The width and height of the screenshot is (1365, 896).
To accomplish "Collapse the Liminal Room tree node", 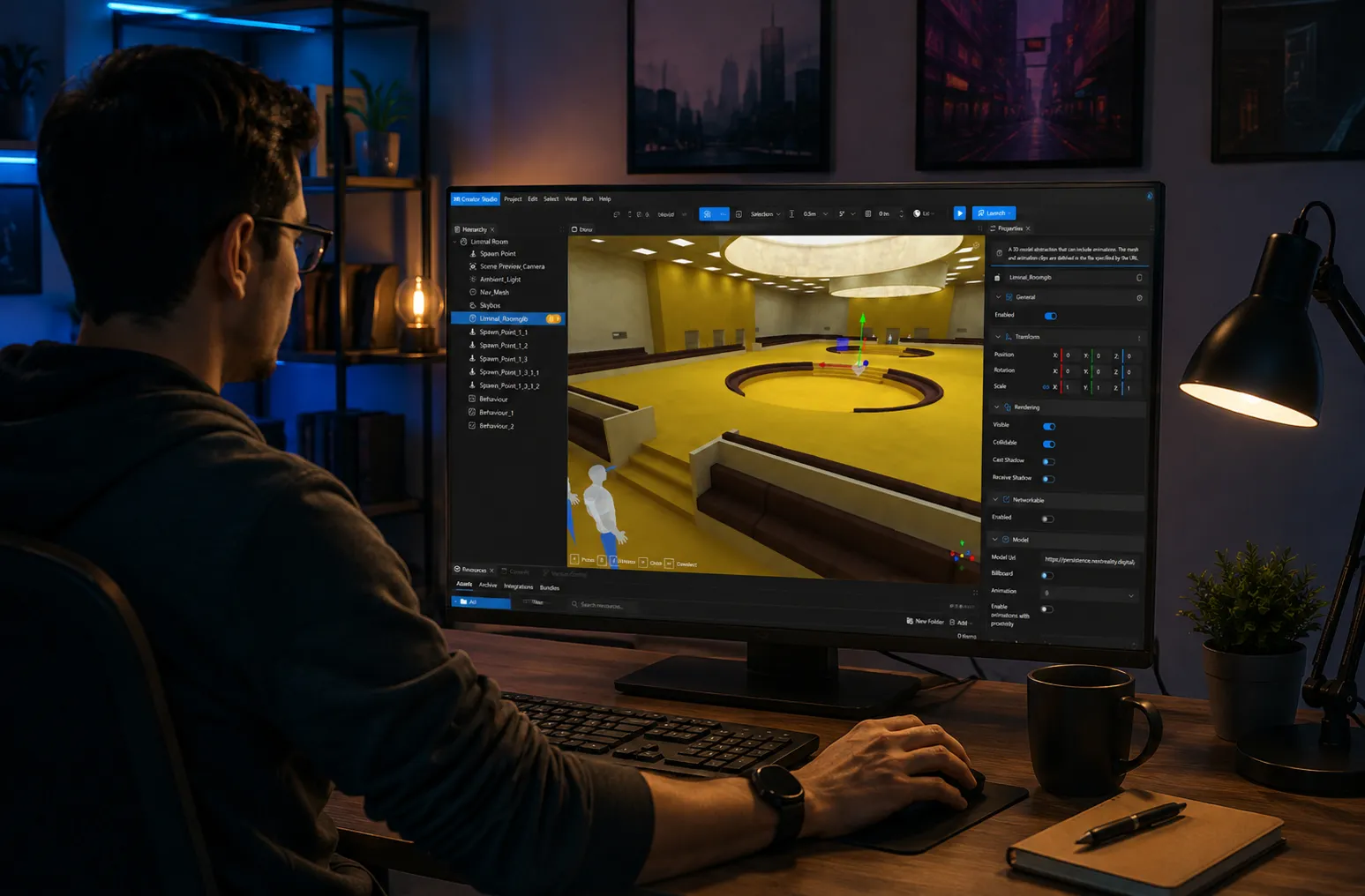I will (x=455, y=242).
